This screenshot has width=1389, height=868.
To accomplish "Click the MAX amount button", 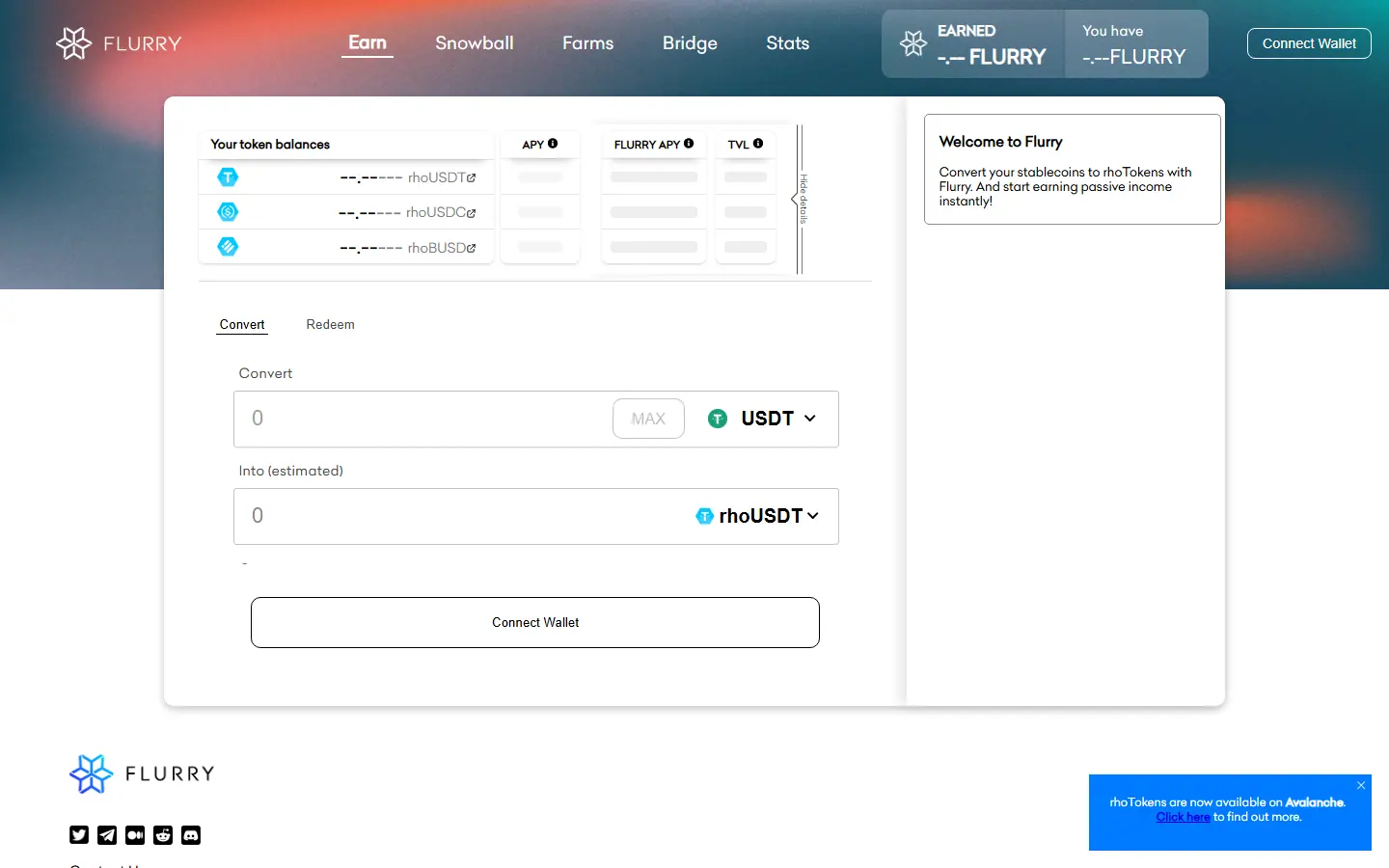I will point(648,419).
